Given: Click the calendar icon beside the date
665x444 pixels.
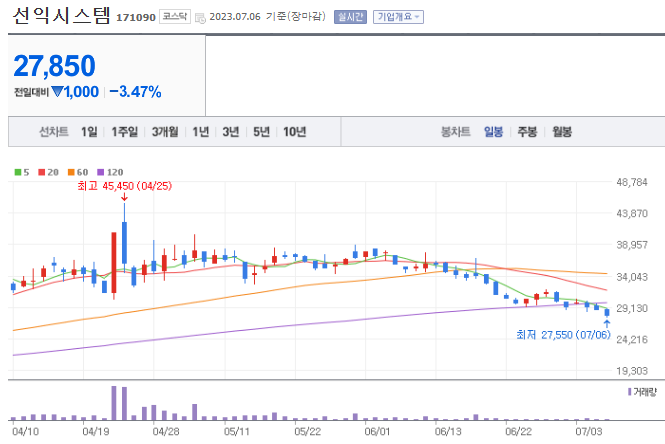Looking at the screenshot, I should (x=200, y=18).
